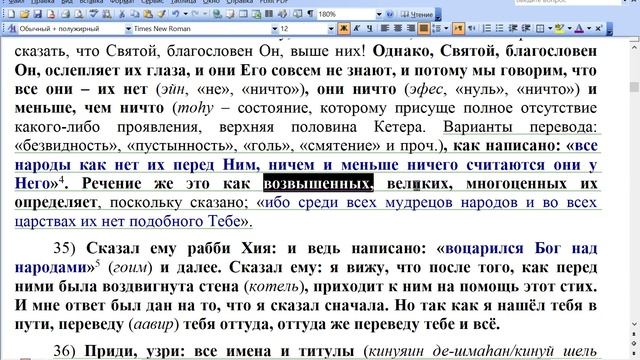Click in the 'Введите вопрос' help box
Viewport: 640px width, 360px height.
coord(567,2)
